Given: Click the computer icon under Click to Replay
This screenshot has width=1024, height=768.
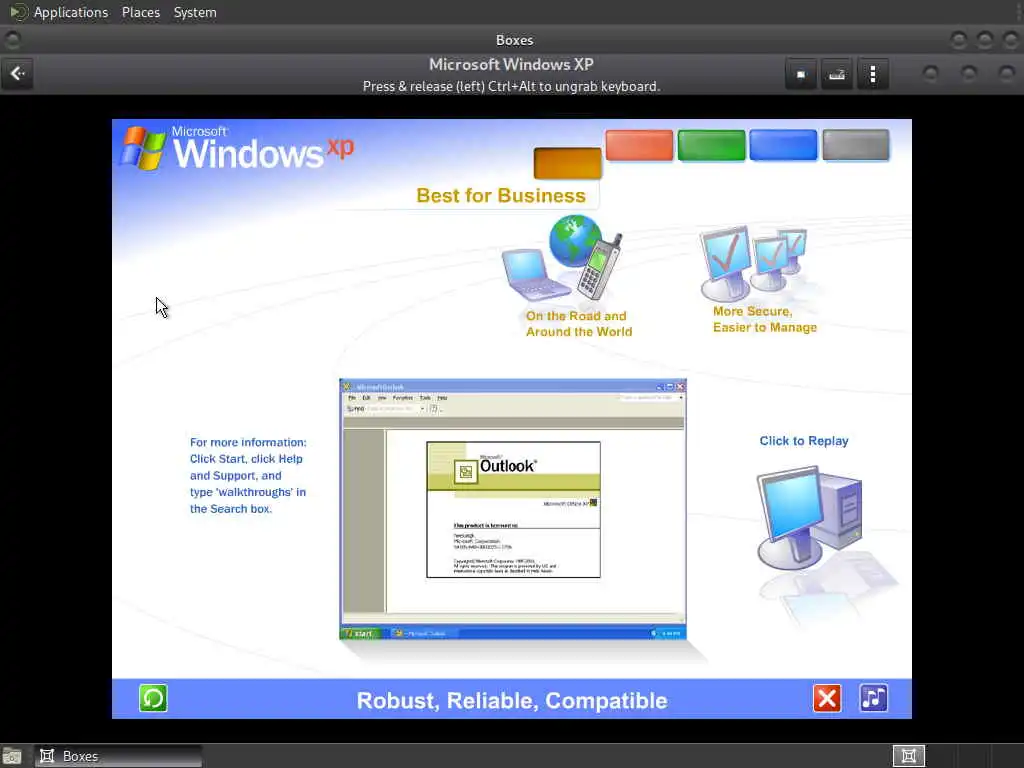Looking at the screenshot, I should [810, 517].
